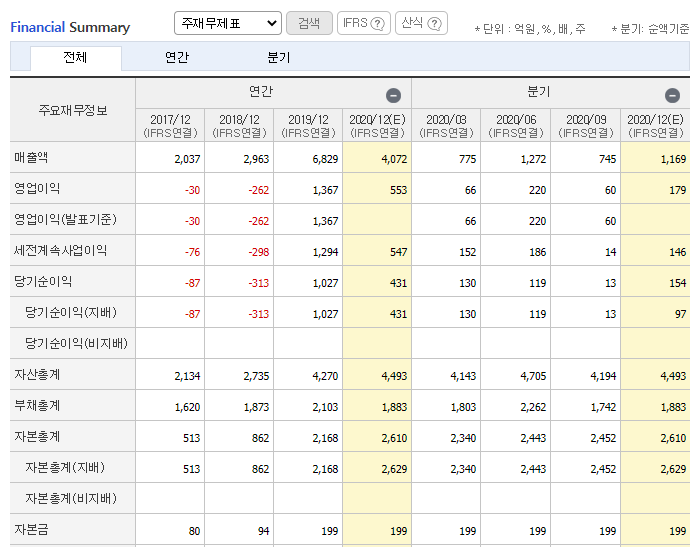Click the annual 2020/12(E) column header
This screenshot has width=696, height=547.
[377, 126]
